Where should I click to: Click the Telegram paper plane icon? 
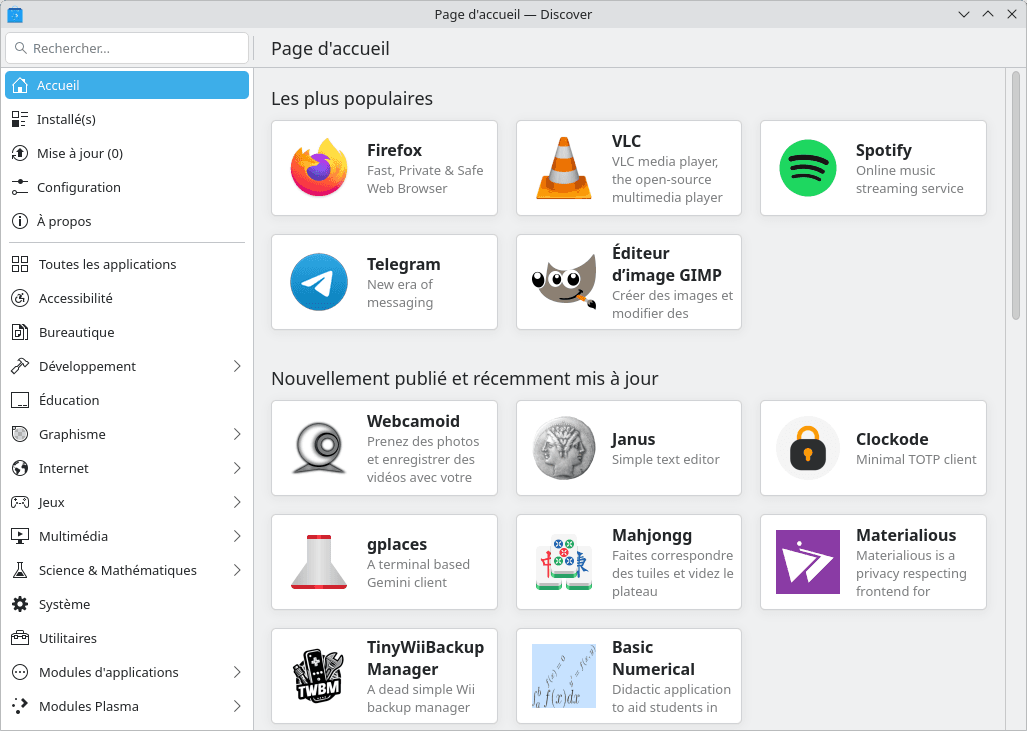[319, 282]
